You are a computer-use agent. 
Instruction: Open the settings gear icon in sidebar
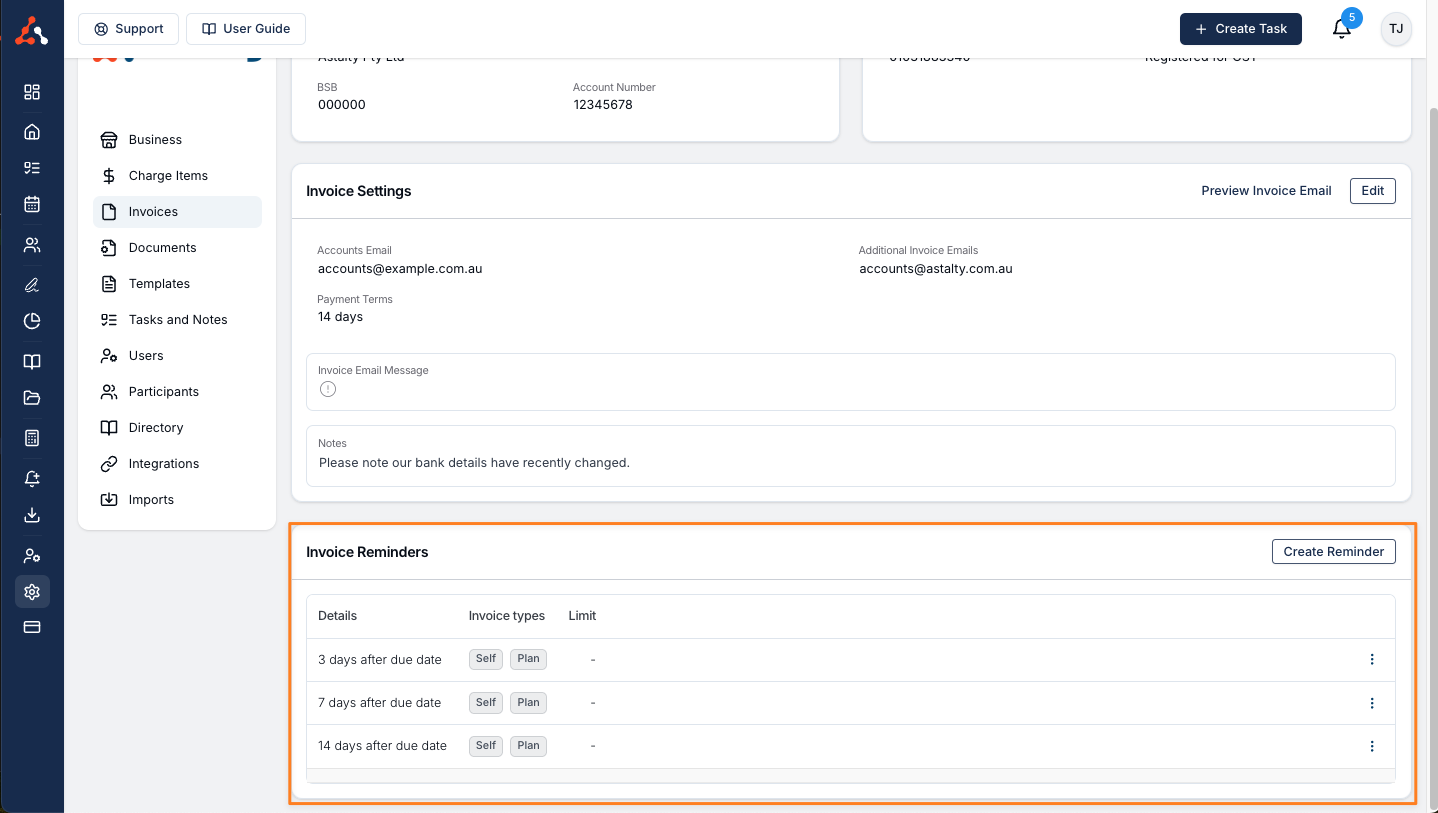pos(32,592)
